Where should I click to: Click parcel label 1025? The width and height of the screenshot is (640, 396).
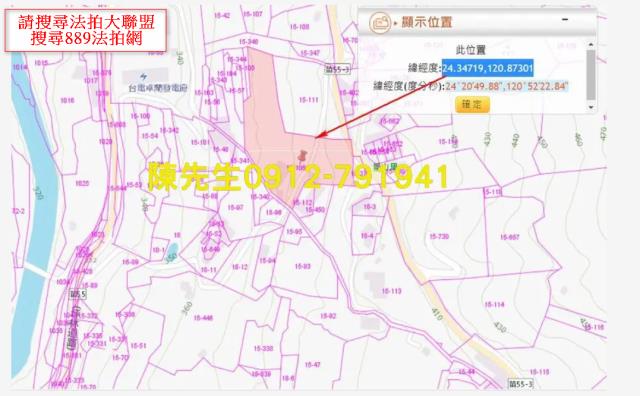(82, 183)
